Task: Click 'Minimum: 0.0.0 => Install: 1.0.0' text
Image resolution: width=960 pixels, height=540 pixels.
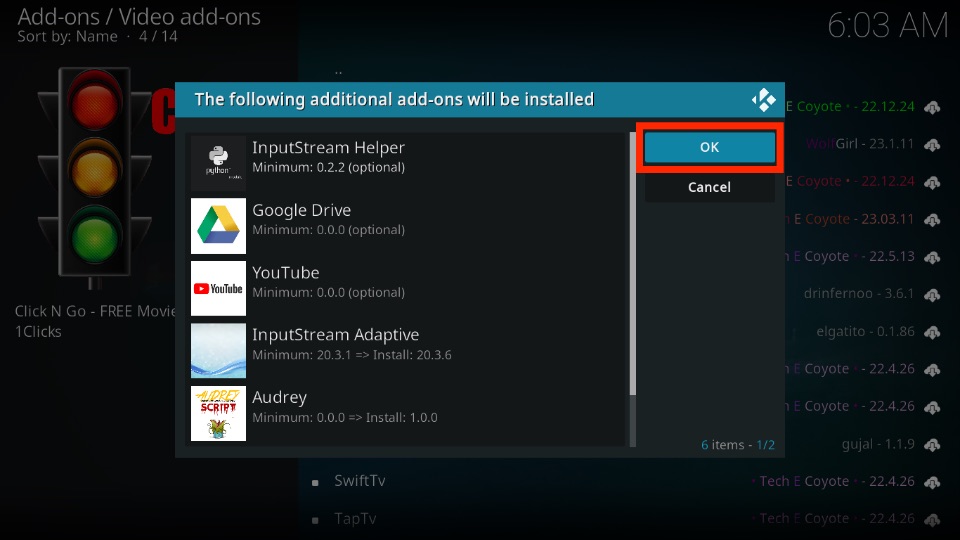Action: click(345, 418)
